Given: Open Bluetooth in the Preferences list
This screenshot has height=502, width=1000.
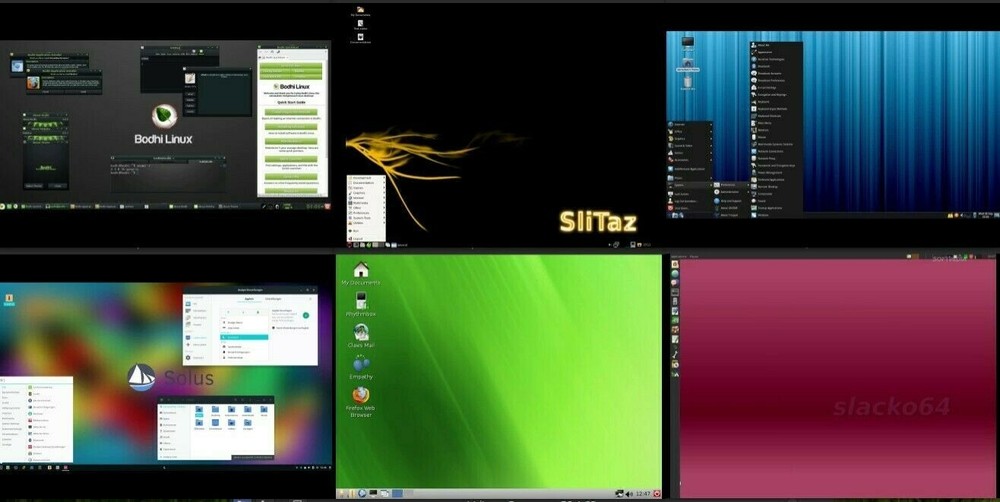Looking at the screenshot, I should (x=776, y=66).
